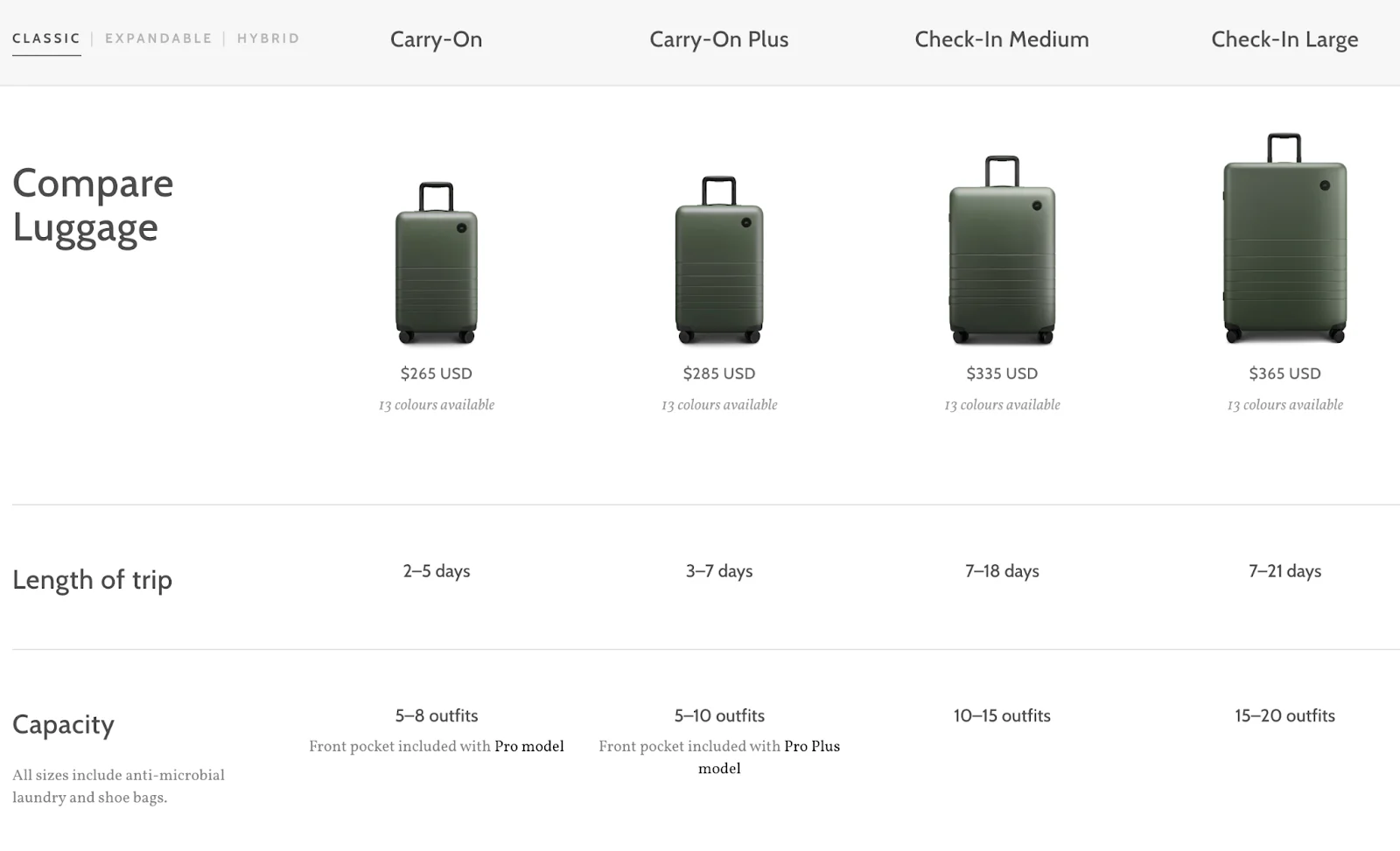Switch to the HYBRID tab
1400x851 pixels.
point(267,38)
